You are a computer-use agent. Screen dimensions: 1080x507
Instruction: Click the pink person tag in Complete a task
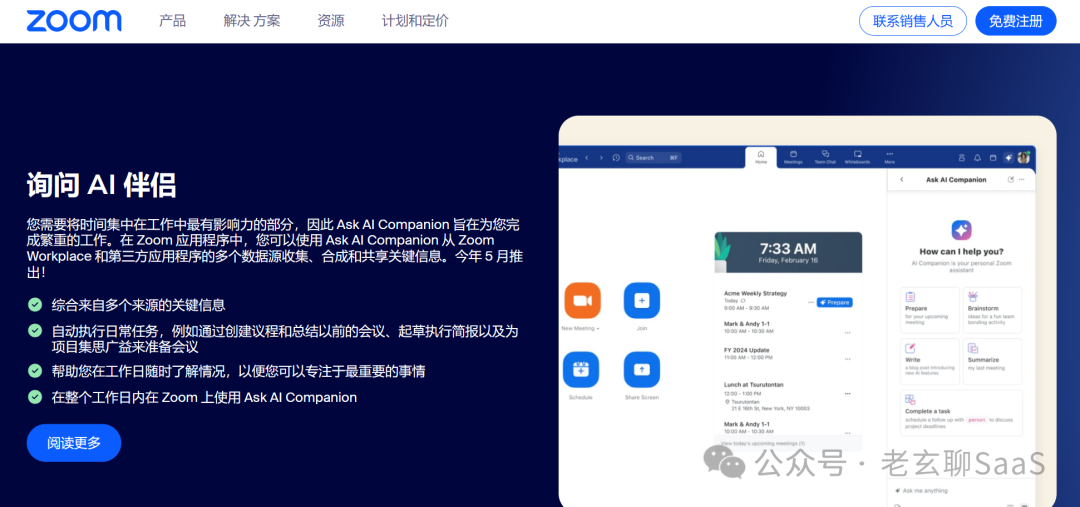pyautogui.click(x=977, y=420)
